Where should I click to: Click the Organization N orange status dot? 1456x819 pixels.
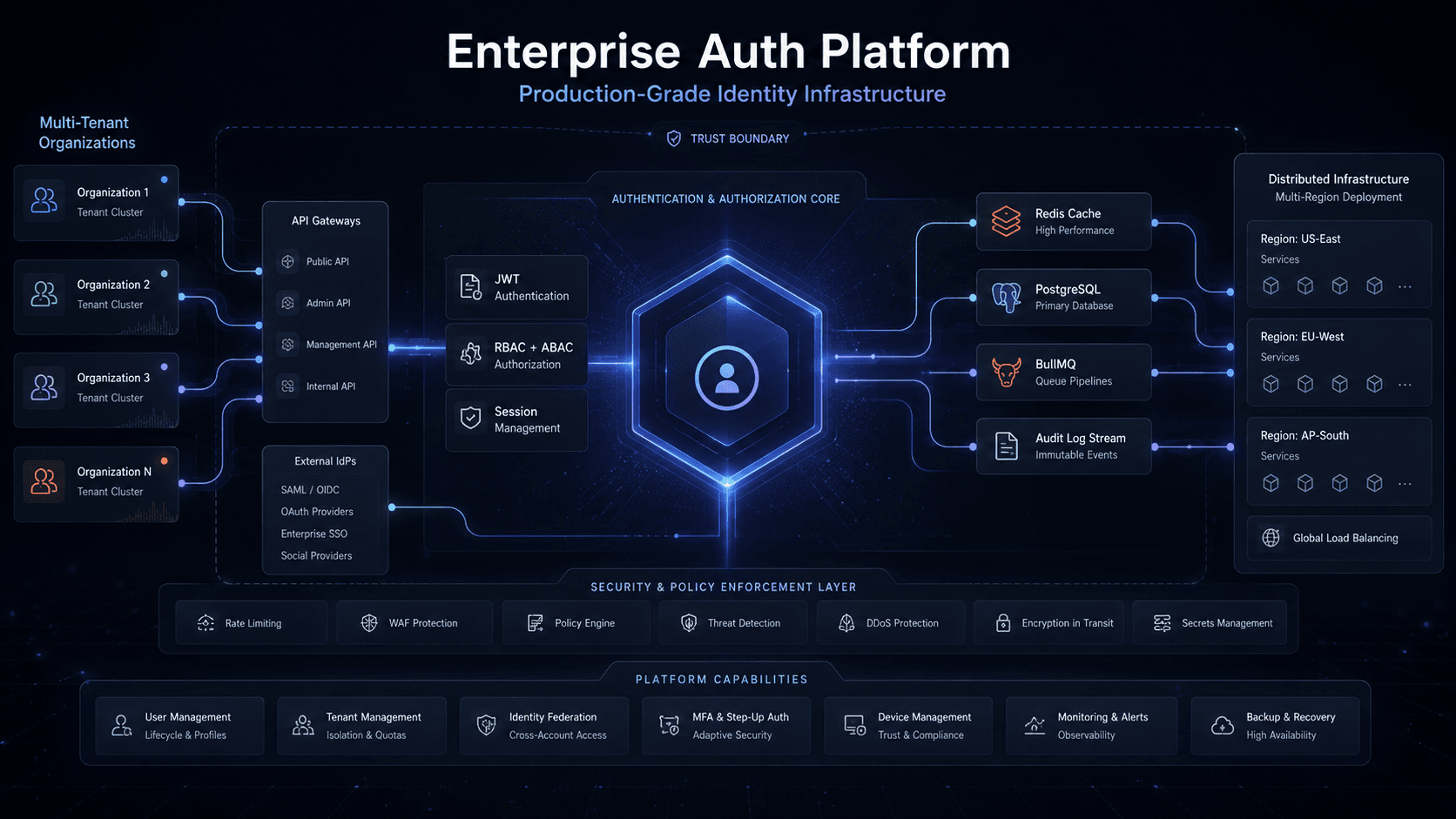(x=164, y=461)
